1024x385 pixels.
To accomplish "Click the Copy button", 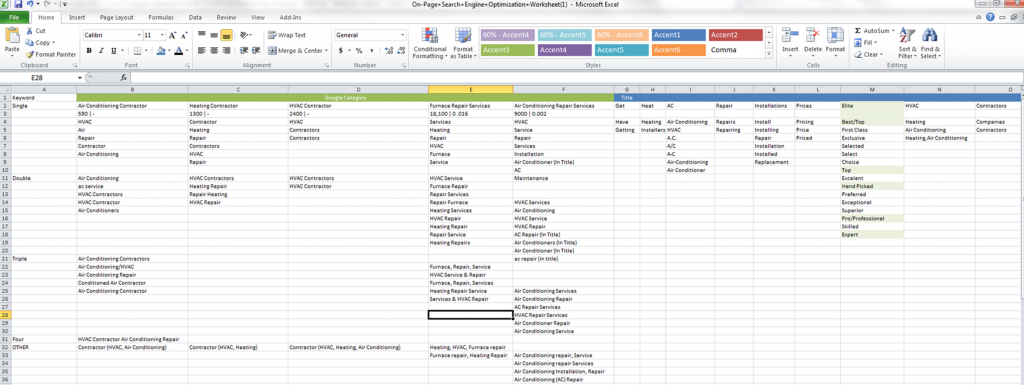I will [39, 42].
